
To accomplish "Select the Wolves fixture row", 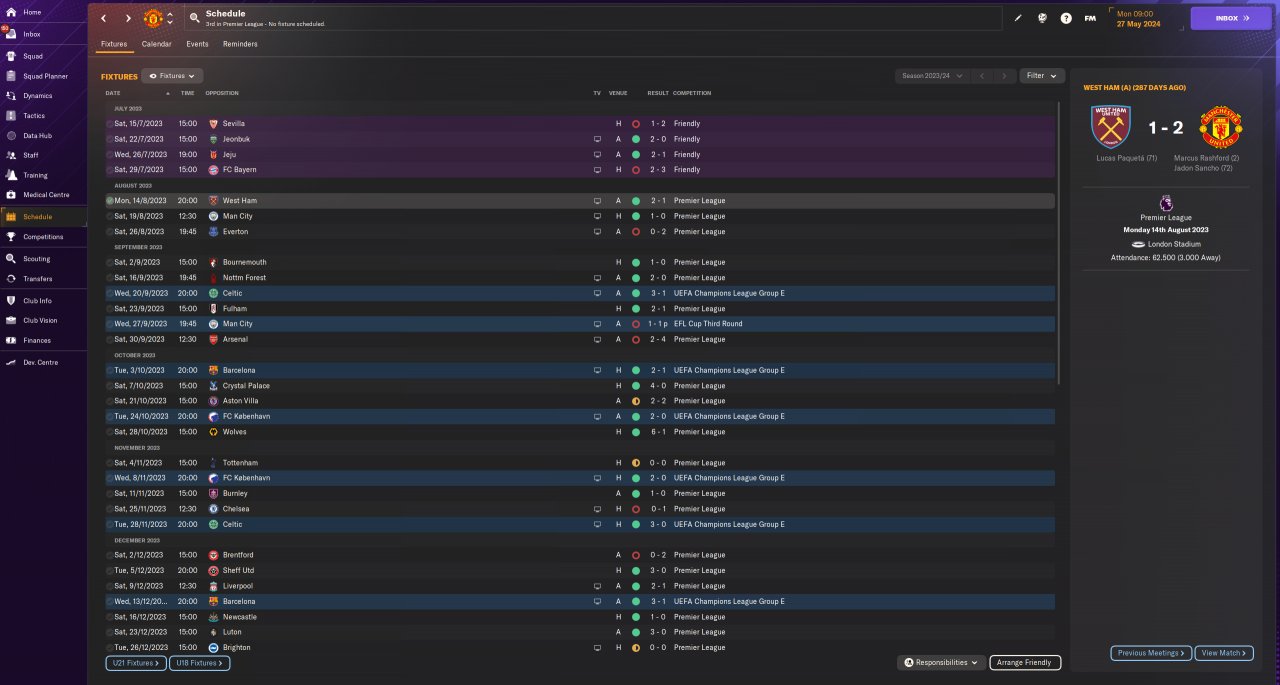I will 580,432.
